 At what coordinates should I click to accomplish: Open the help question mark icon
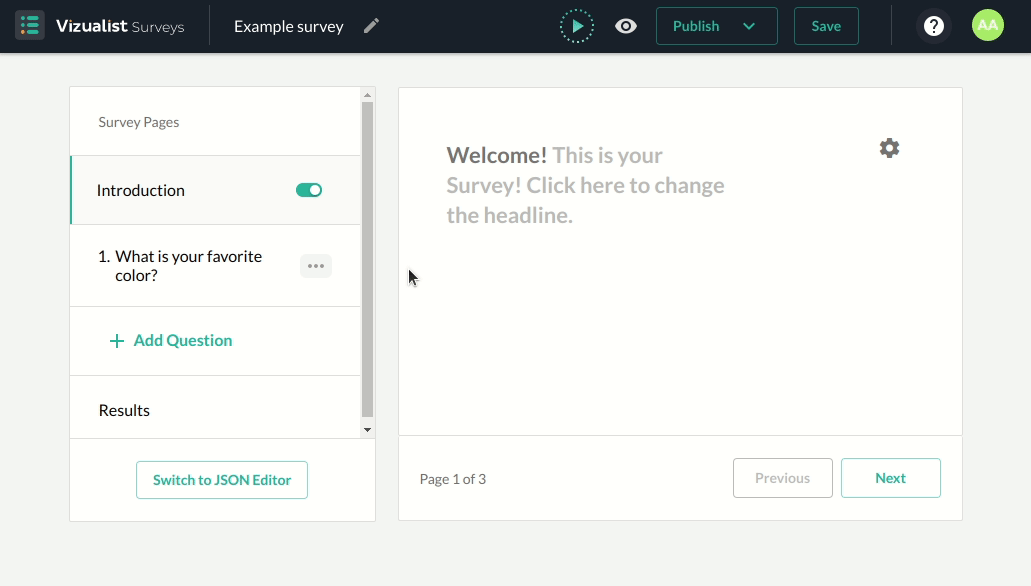coord(933,26)
